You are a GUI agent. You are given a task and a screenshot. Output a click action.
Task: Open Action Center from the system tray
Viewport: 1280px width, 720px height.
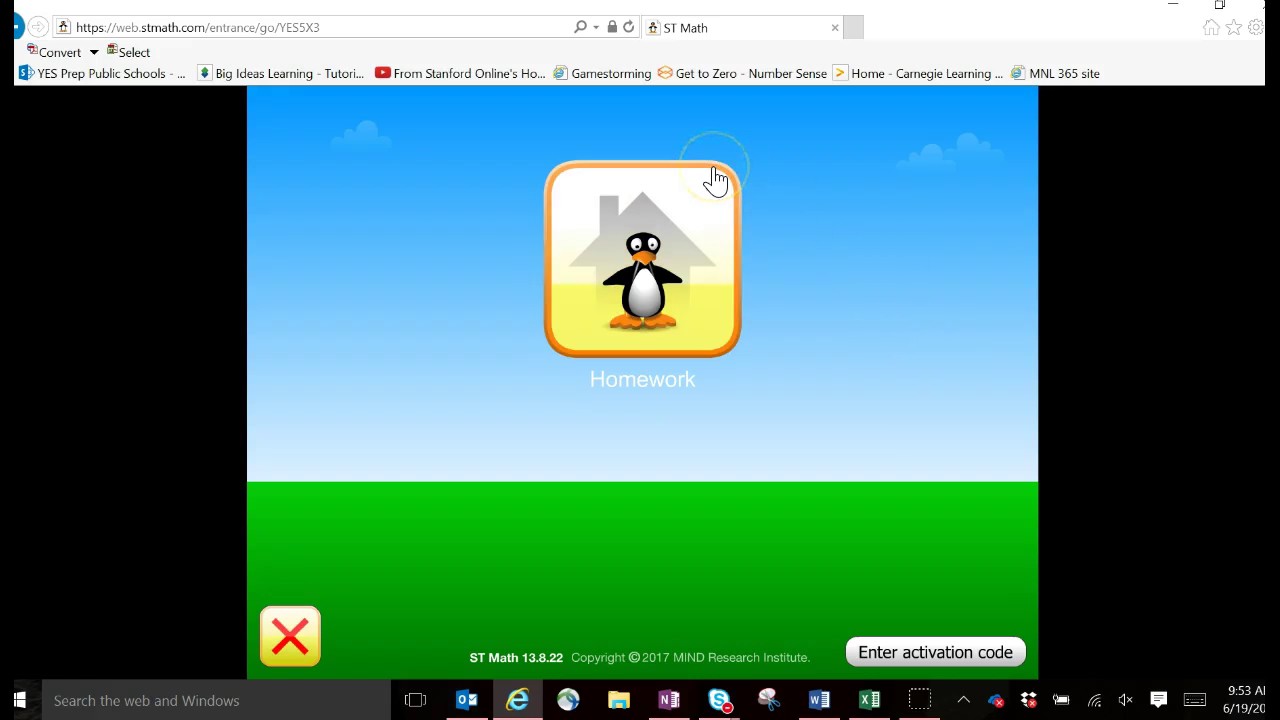coord(1158,700)
